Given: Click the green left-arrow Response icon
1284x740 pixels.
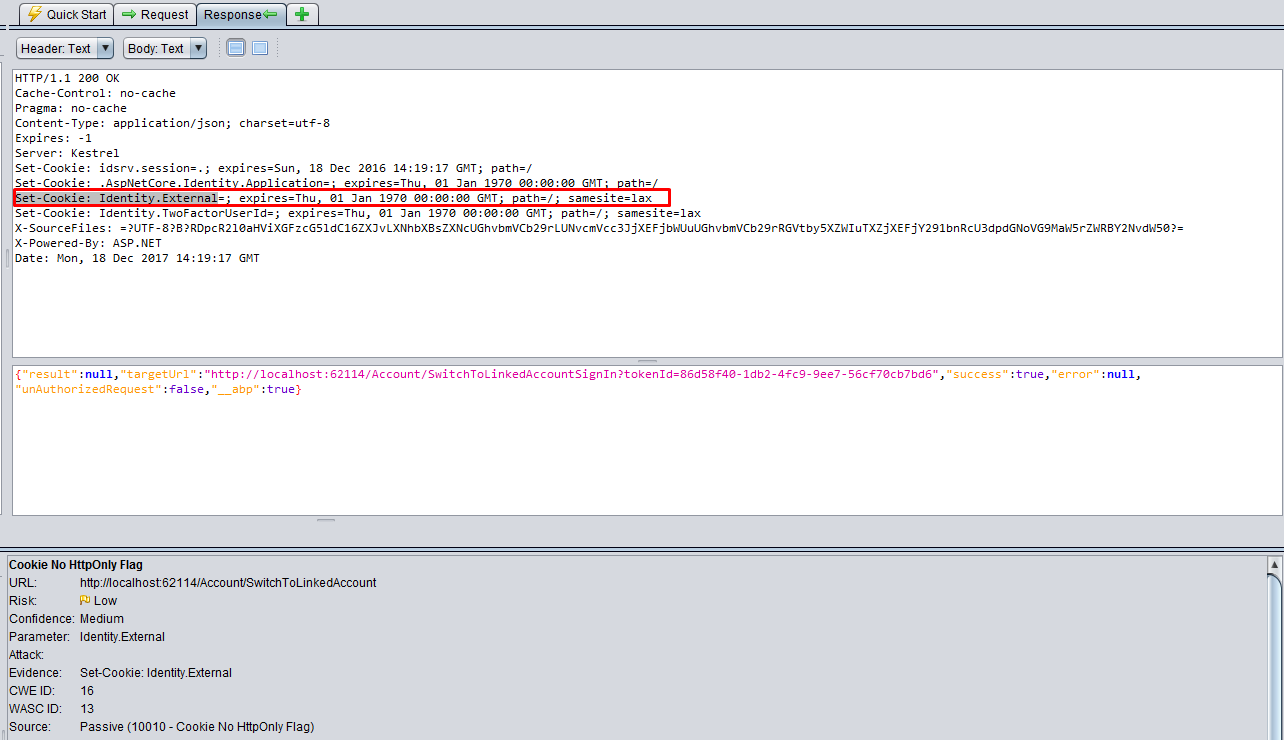Looking at the screenshot, I should [x=270, y=14].
